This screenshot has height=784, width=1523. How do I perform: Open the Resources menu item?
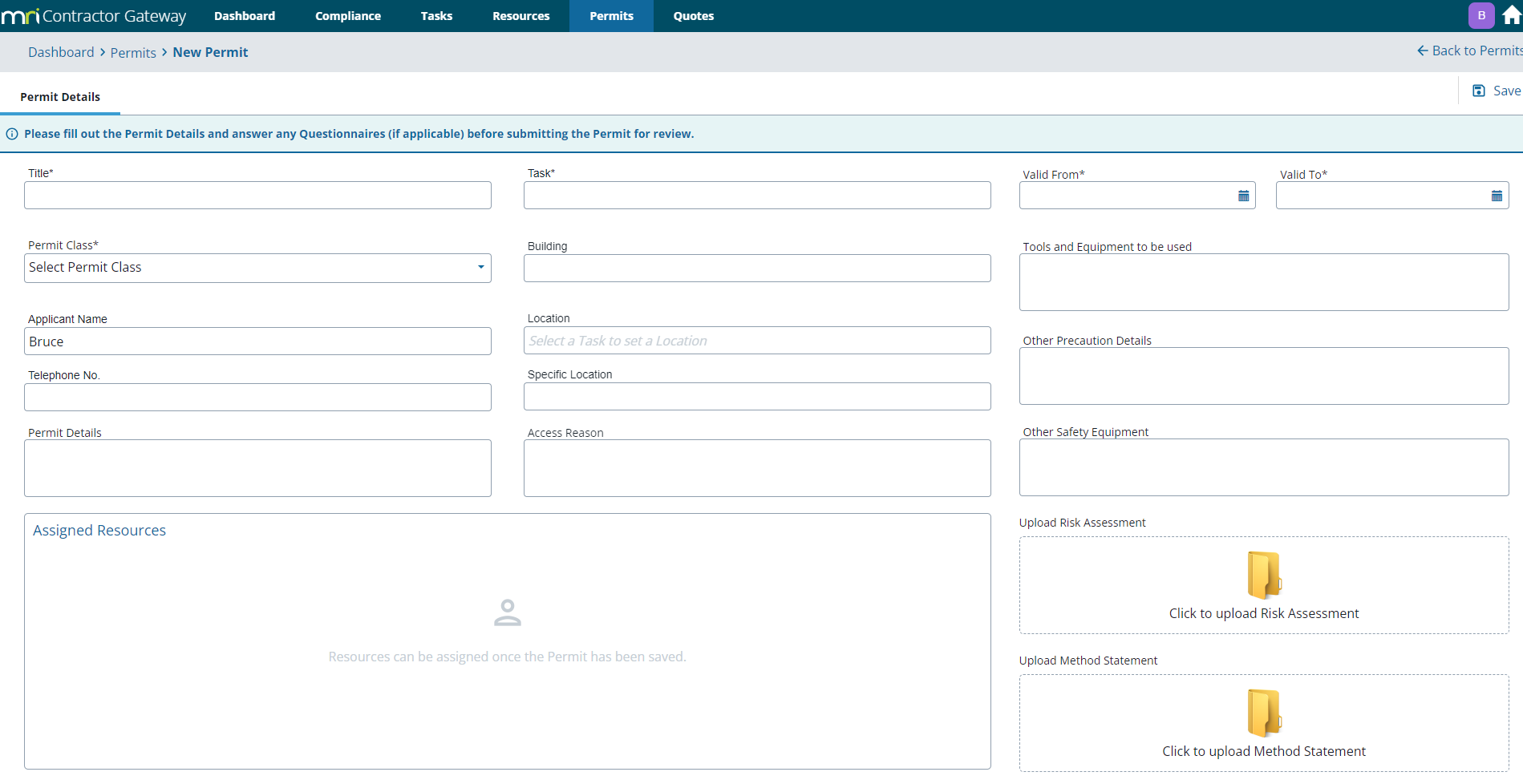click(x=520, y=16)
